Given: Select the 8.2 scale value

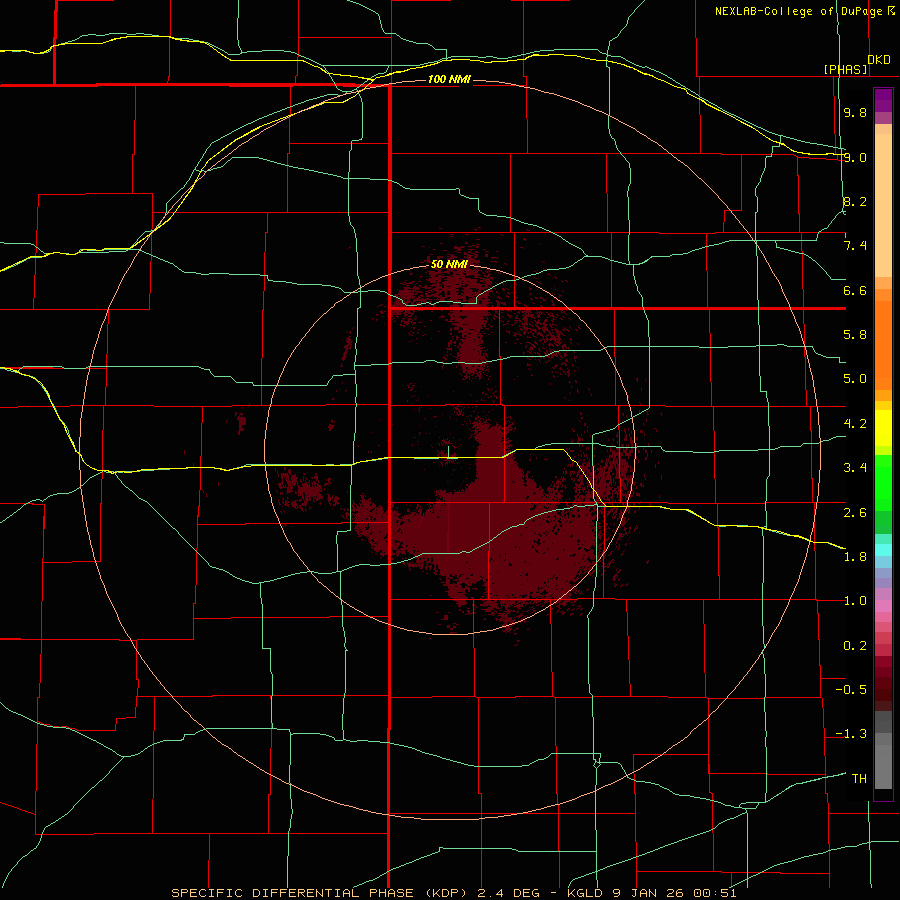Looking at the screenshot, I should (x=855, y=201).
